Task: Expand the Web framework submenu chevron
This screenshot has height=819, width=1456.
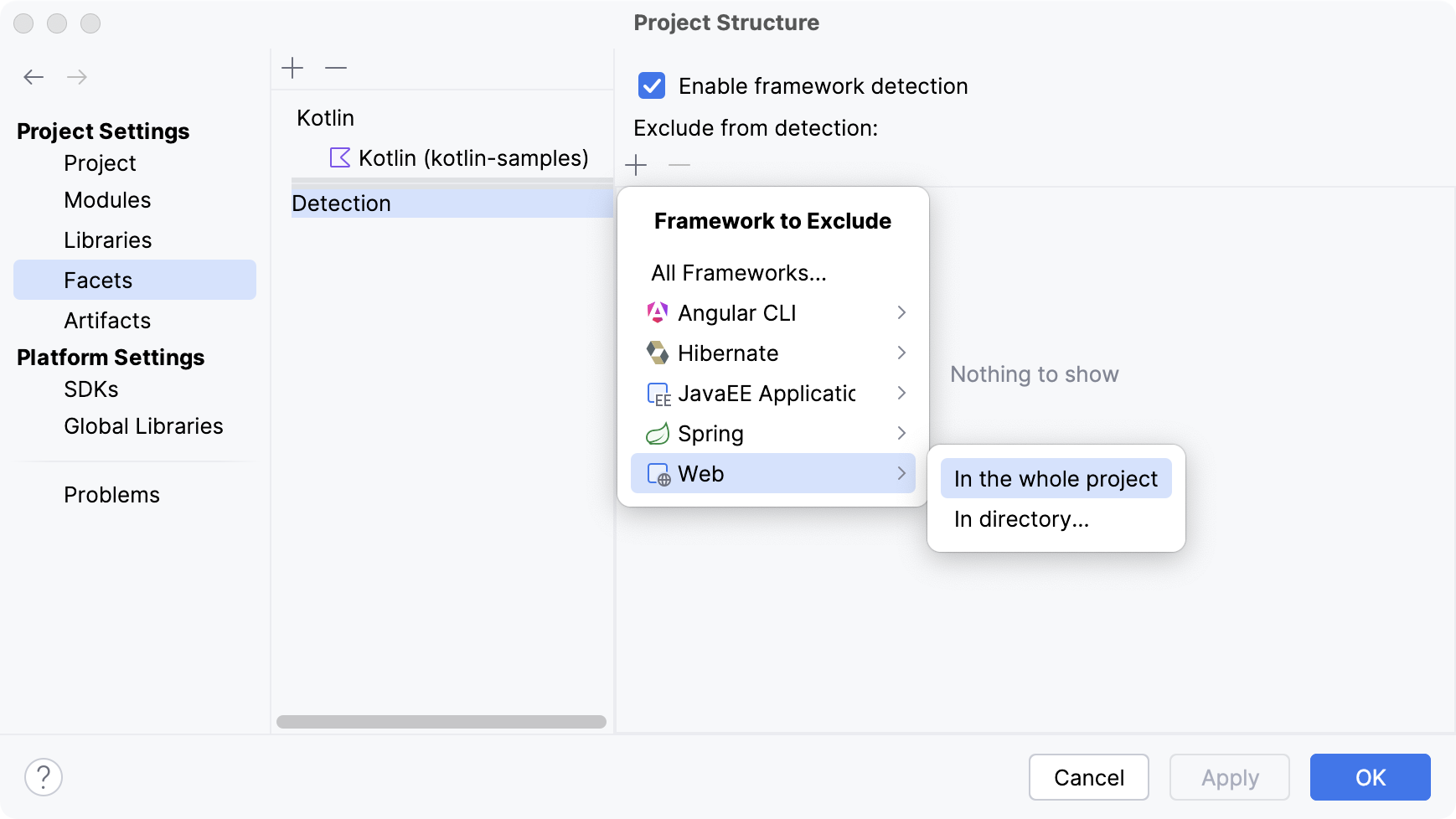Action: (x=902, y=473)
